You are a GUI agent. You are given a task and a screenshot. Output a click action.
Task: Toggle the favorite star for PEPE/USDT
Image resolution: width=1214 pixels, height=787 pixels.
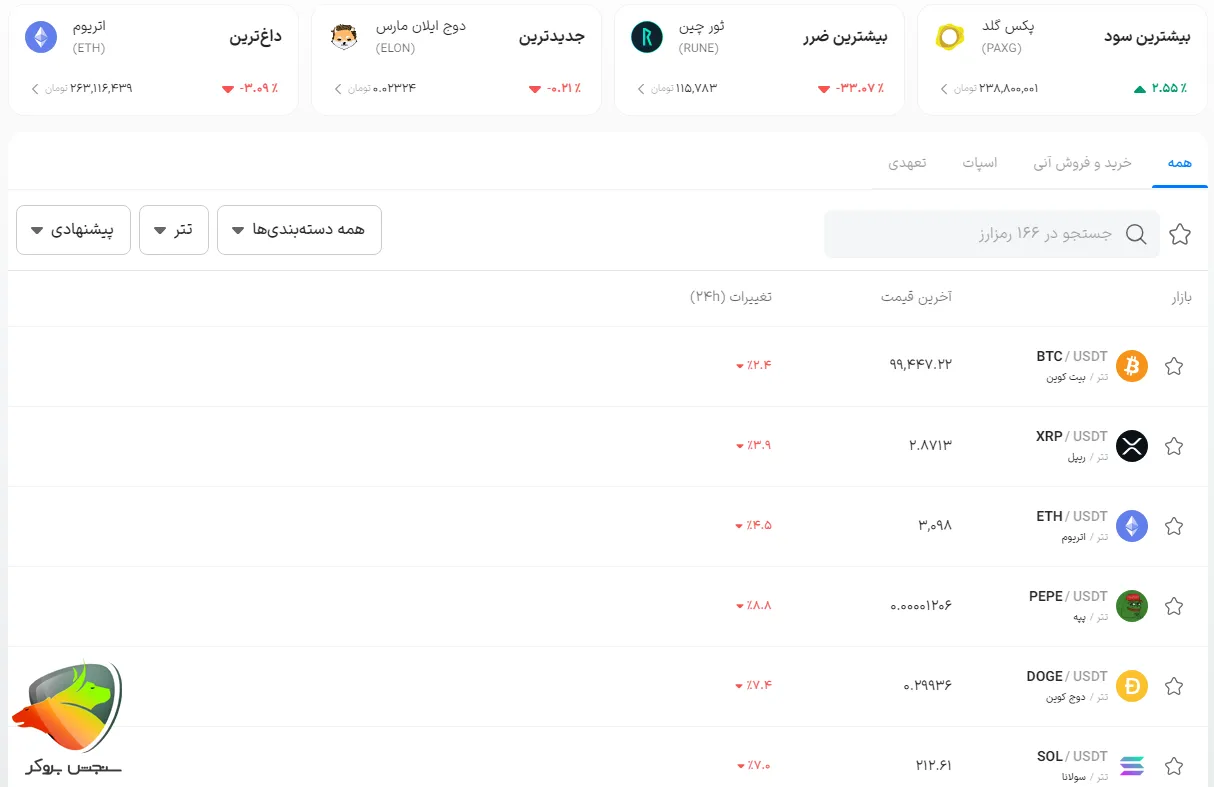pos(1174,606)
